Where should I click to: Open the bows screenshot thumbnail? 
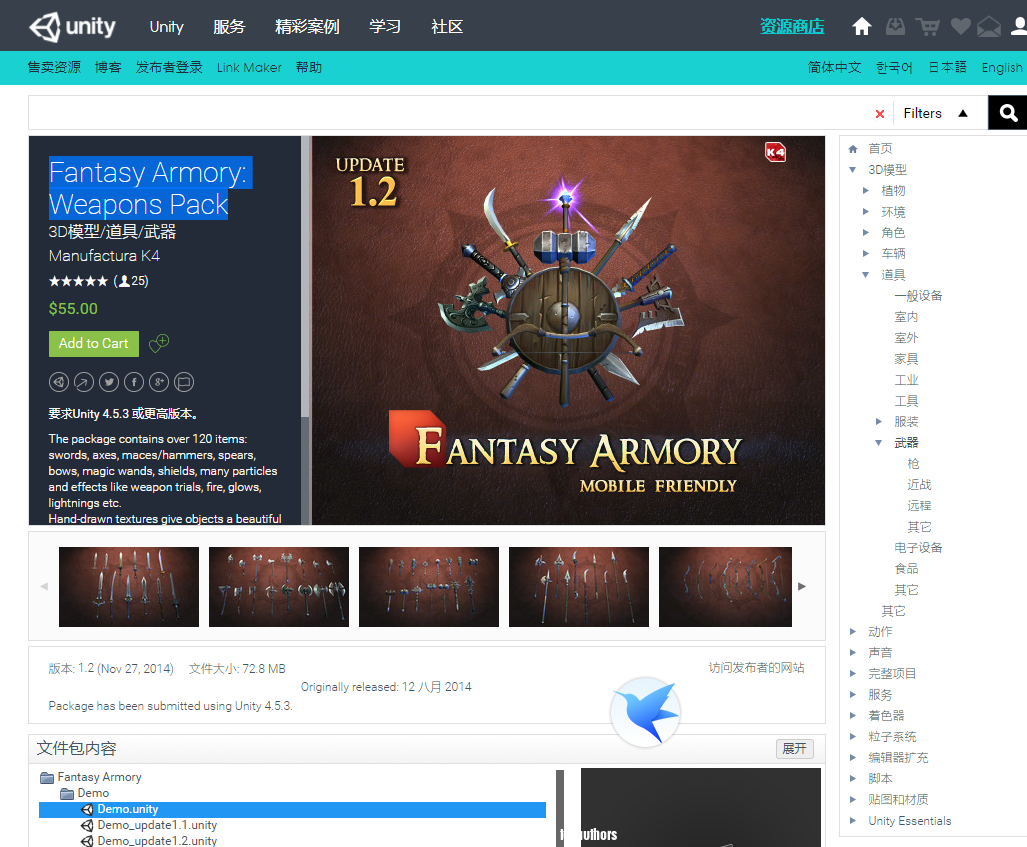coord(725,587)
